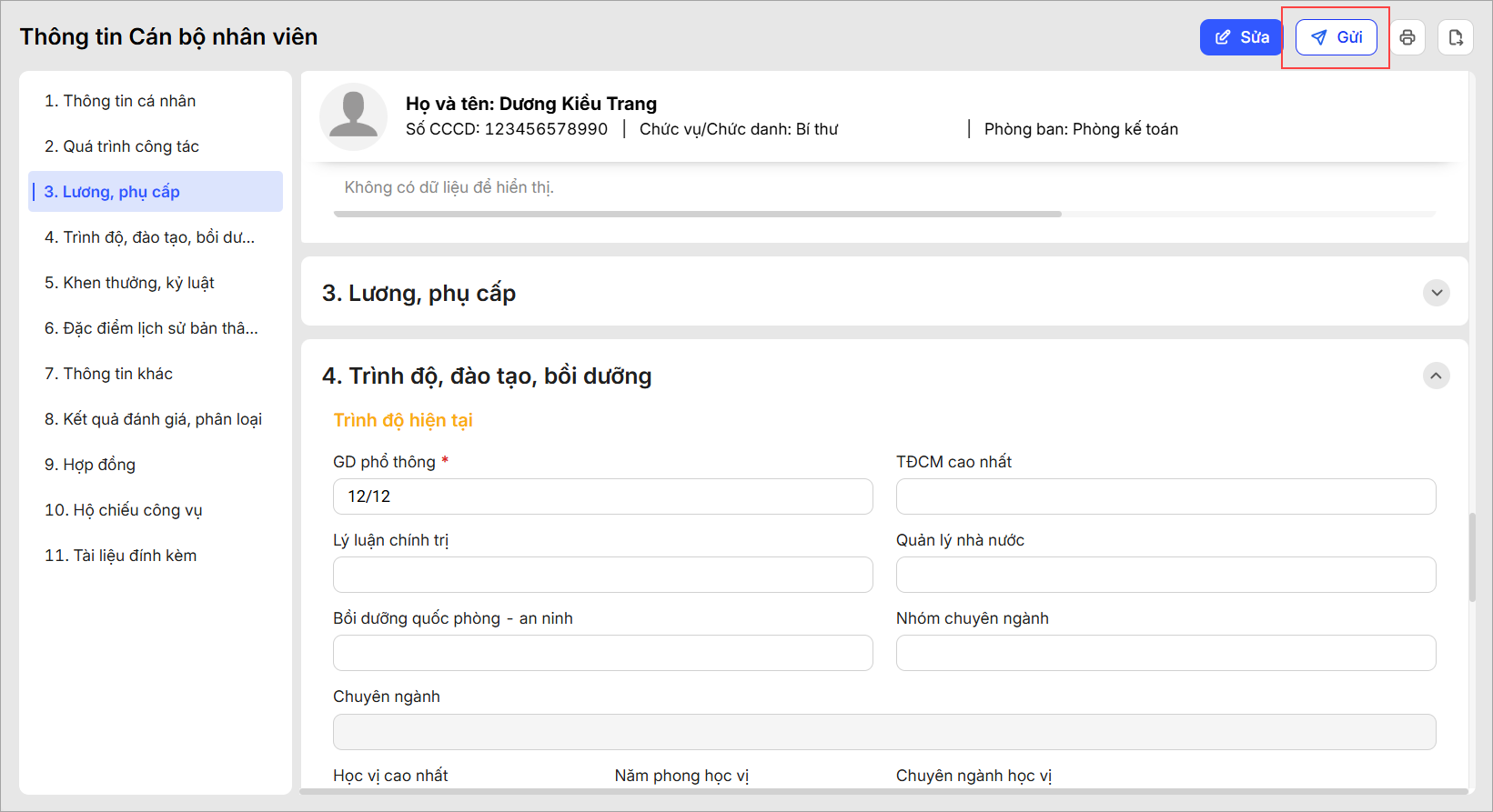Click the printer icon button

(x=1407, y=37)
